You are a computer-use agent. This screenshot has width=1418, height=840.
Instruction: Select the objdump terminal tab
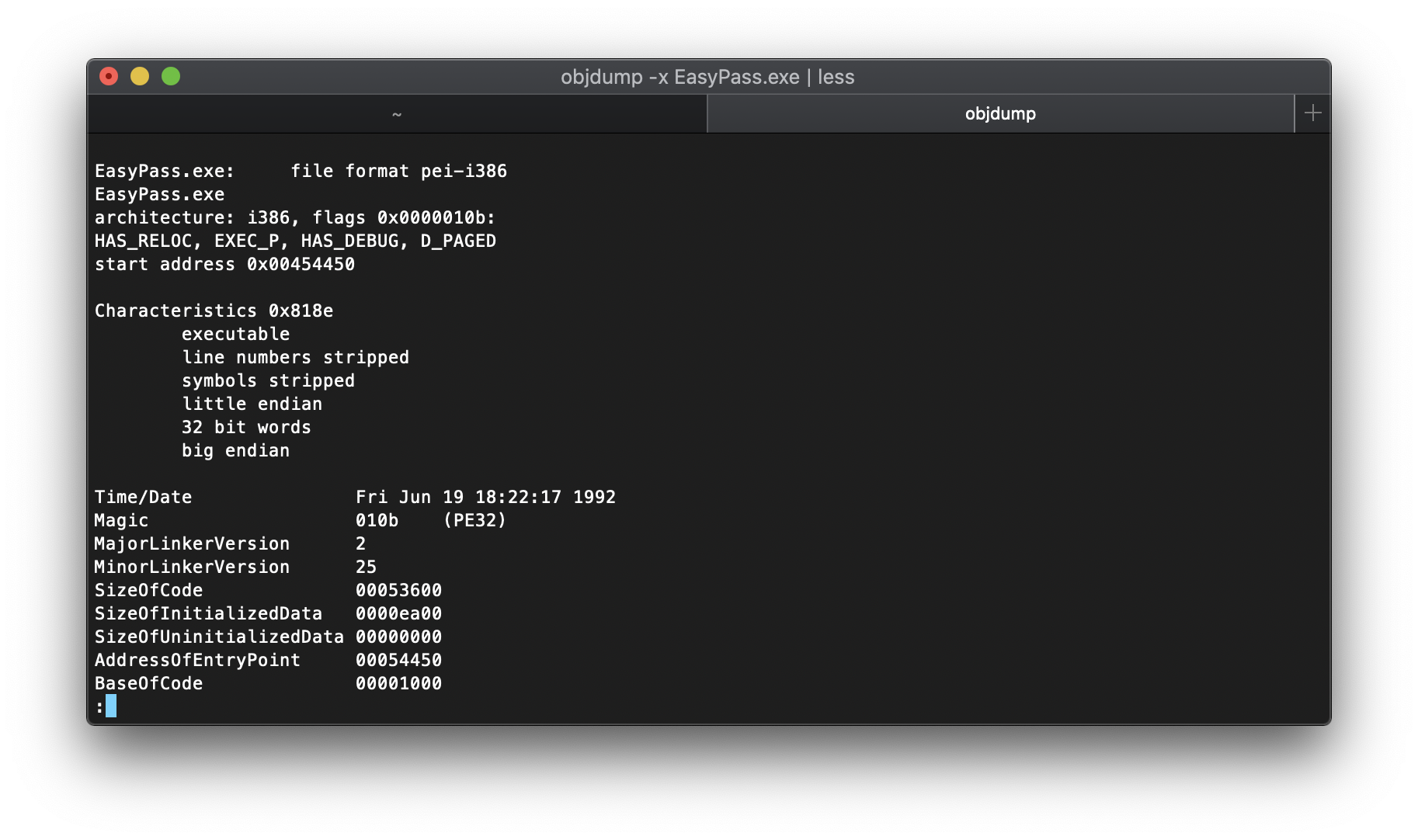coord(1000,114)
